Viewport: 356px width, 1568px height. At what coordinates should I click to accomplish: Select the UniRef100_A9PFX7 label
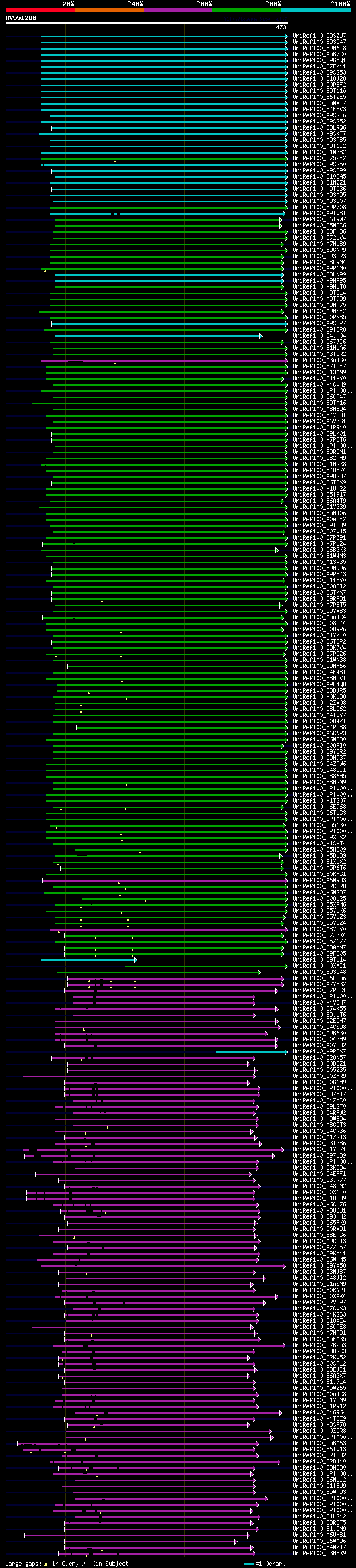319,1052
